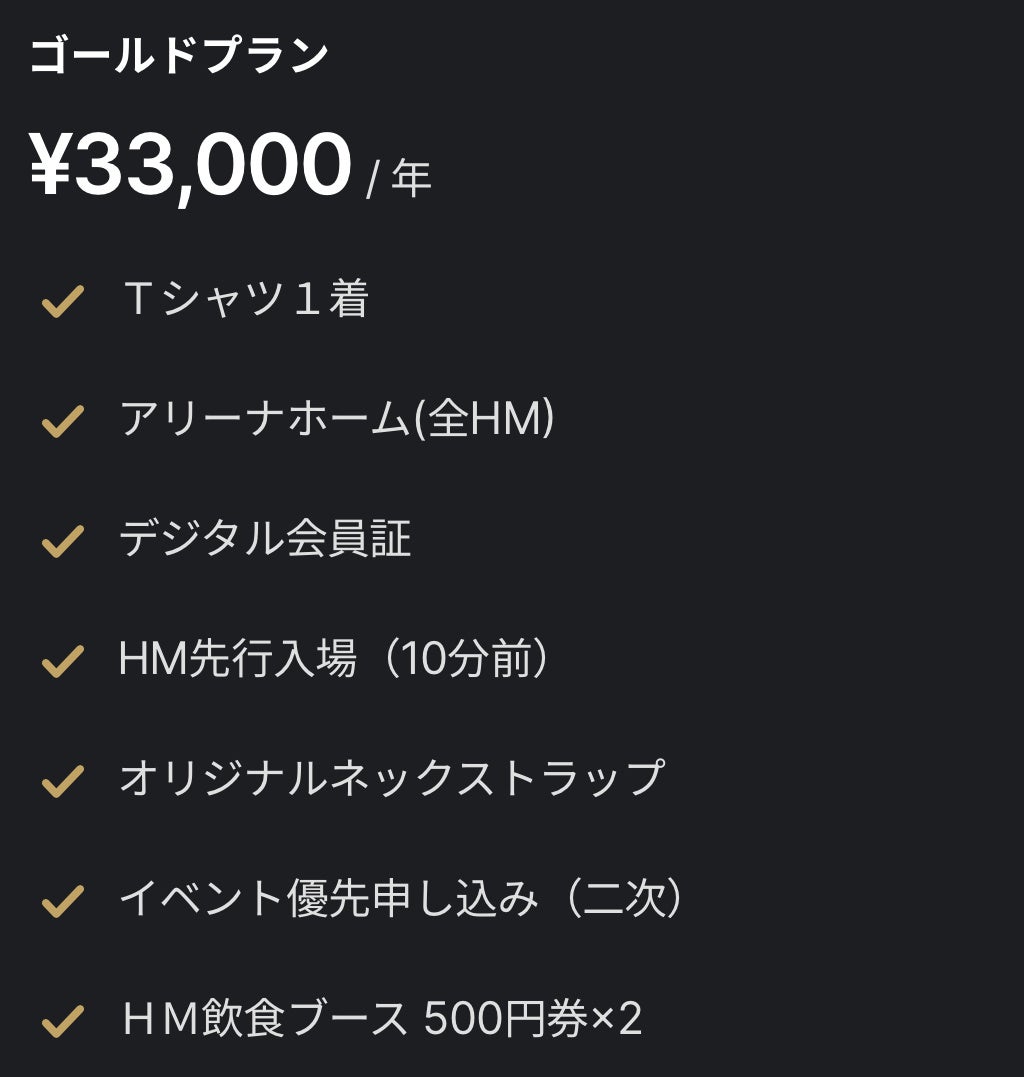
Task: Tap the checkmark beside HM先行入場
Action: tap(62, 661)
